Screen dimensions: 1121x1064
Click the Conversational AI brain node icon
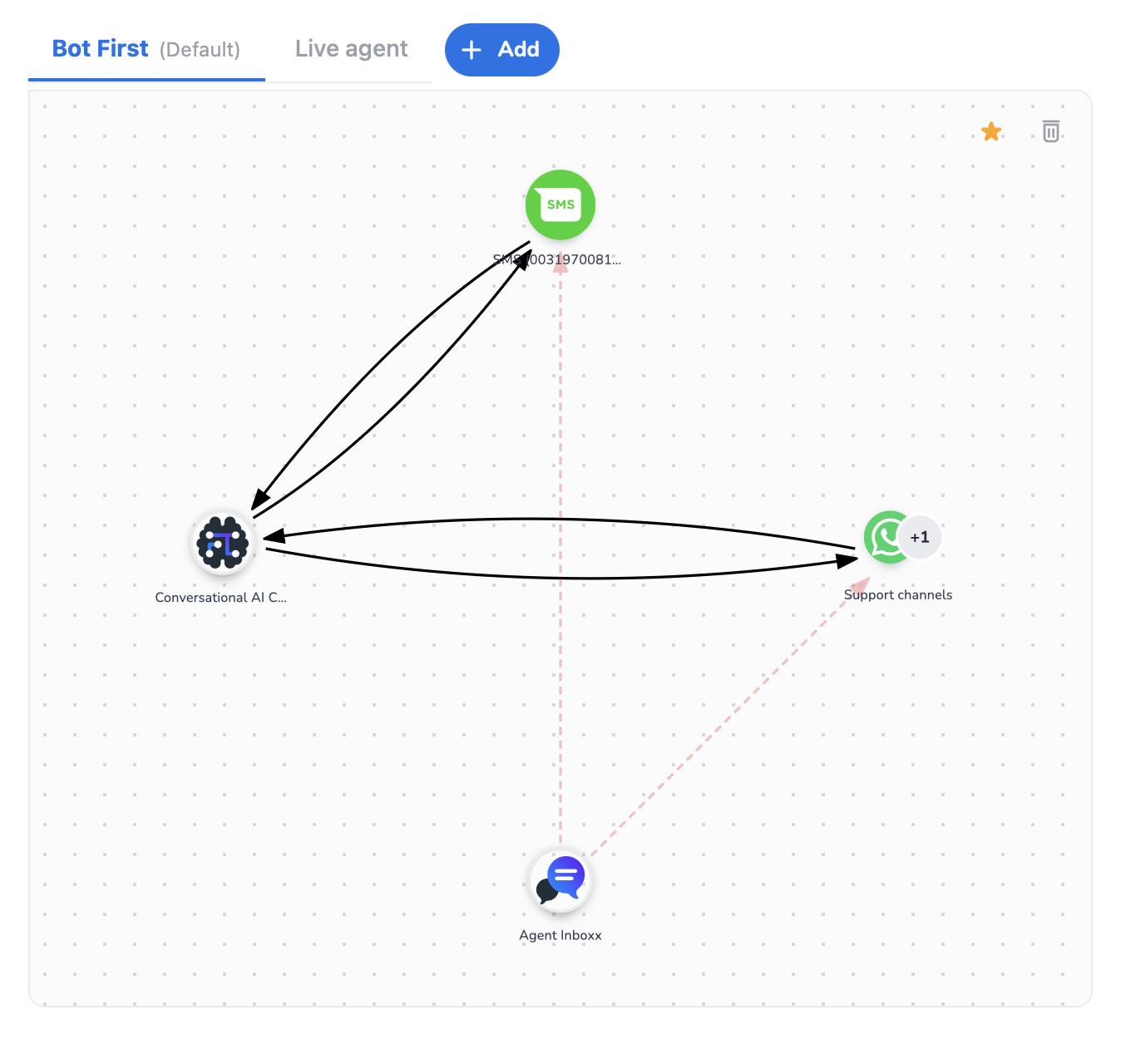click(x=223, y=544)
